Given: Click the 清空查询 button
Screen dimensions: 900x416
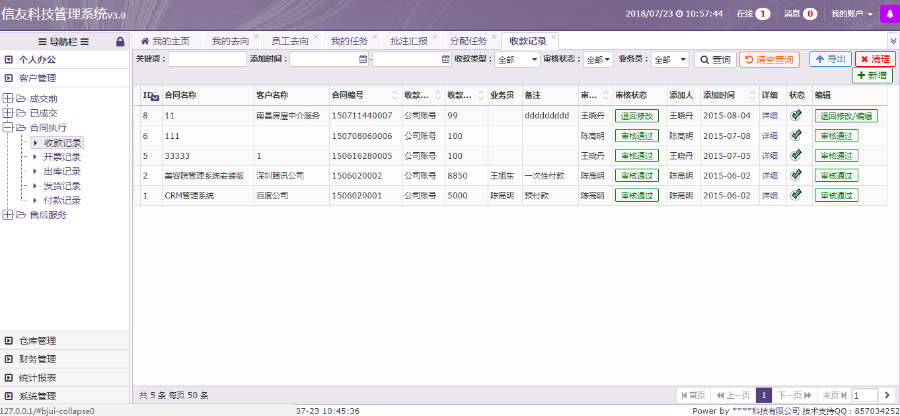Looking at the screenshot, I should pos(769,59).
